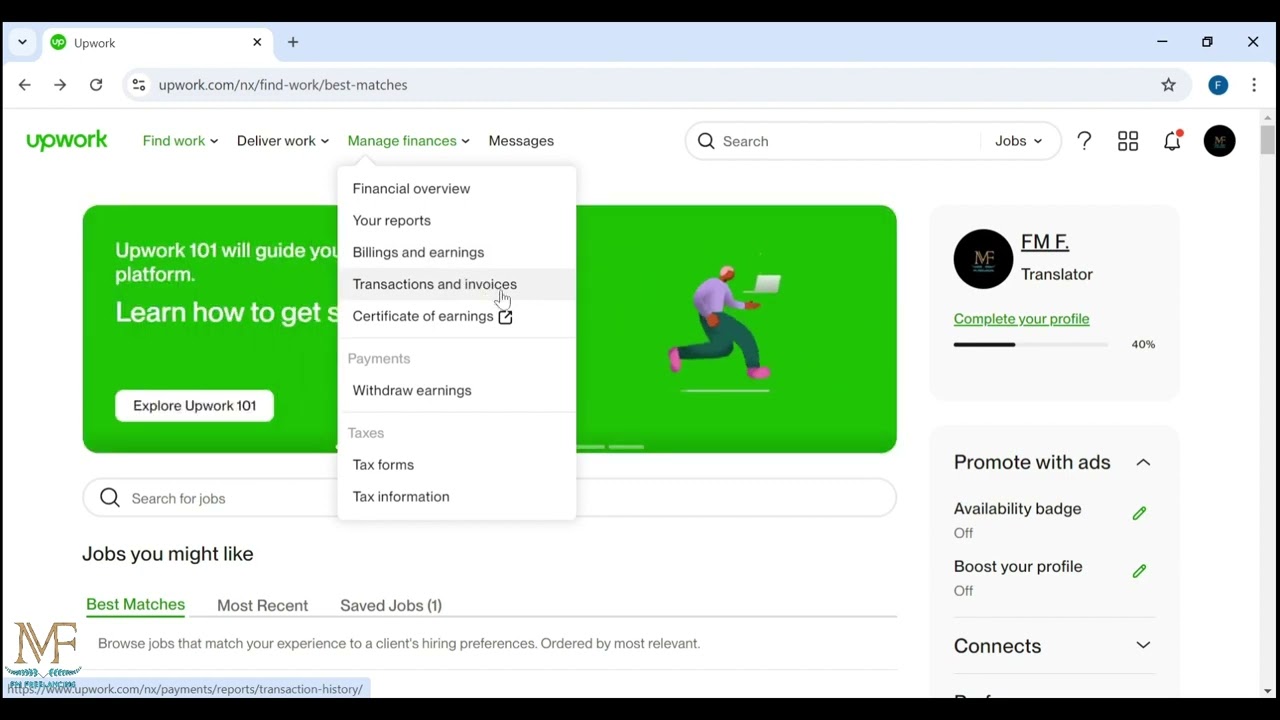The height and width of the screenshot is (720, 1280).
Task: Click Explore Upwork 101 button
Action: (x=194, y=405)
